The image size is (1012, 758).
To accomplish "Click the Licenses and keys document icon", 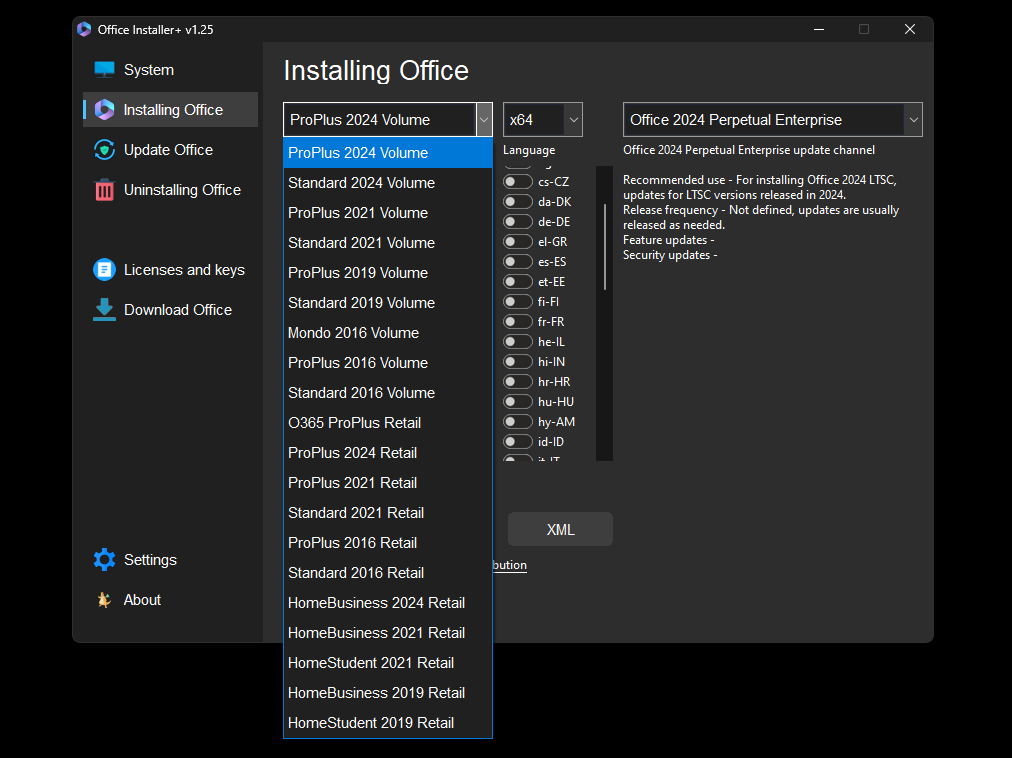I will click(104, 270).
